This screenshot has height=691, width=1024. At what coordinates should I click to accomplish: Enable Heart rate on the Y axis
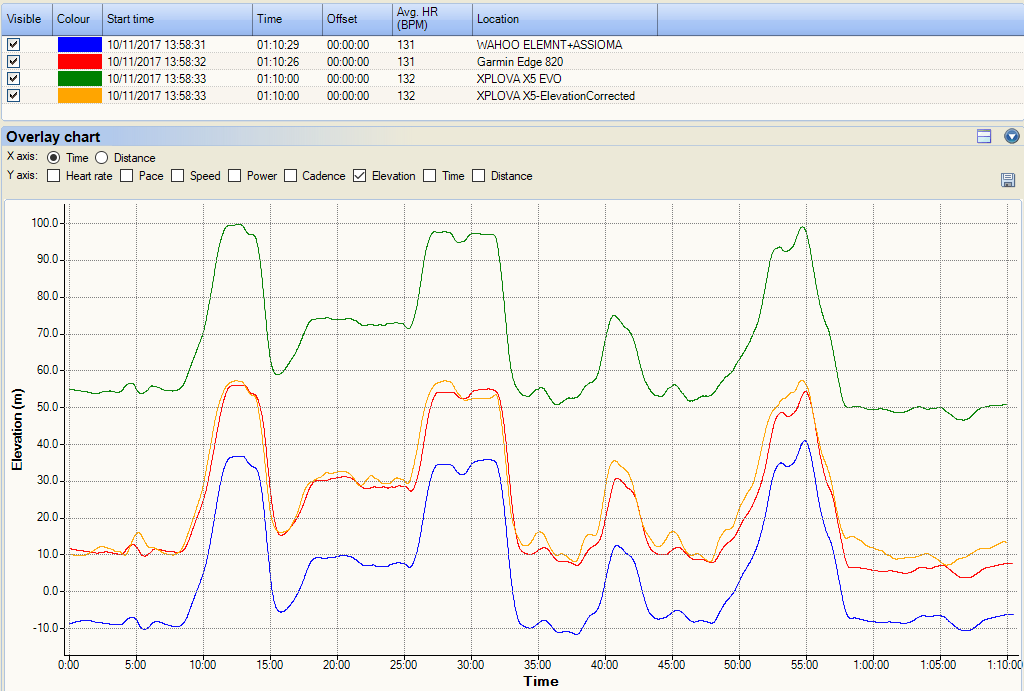click(52, 175)
